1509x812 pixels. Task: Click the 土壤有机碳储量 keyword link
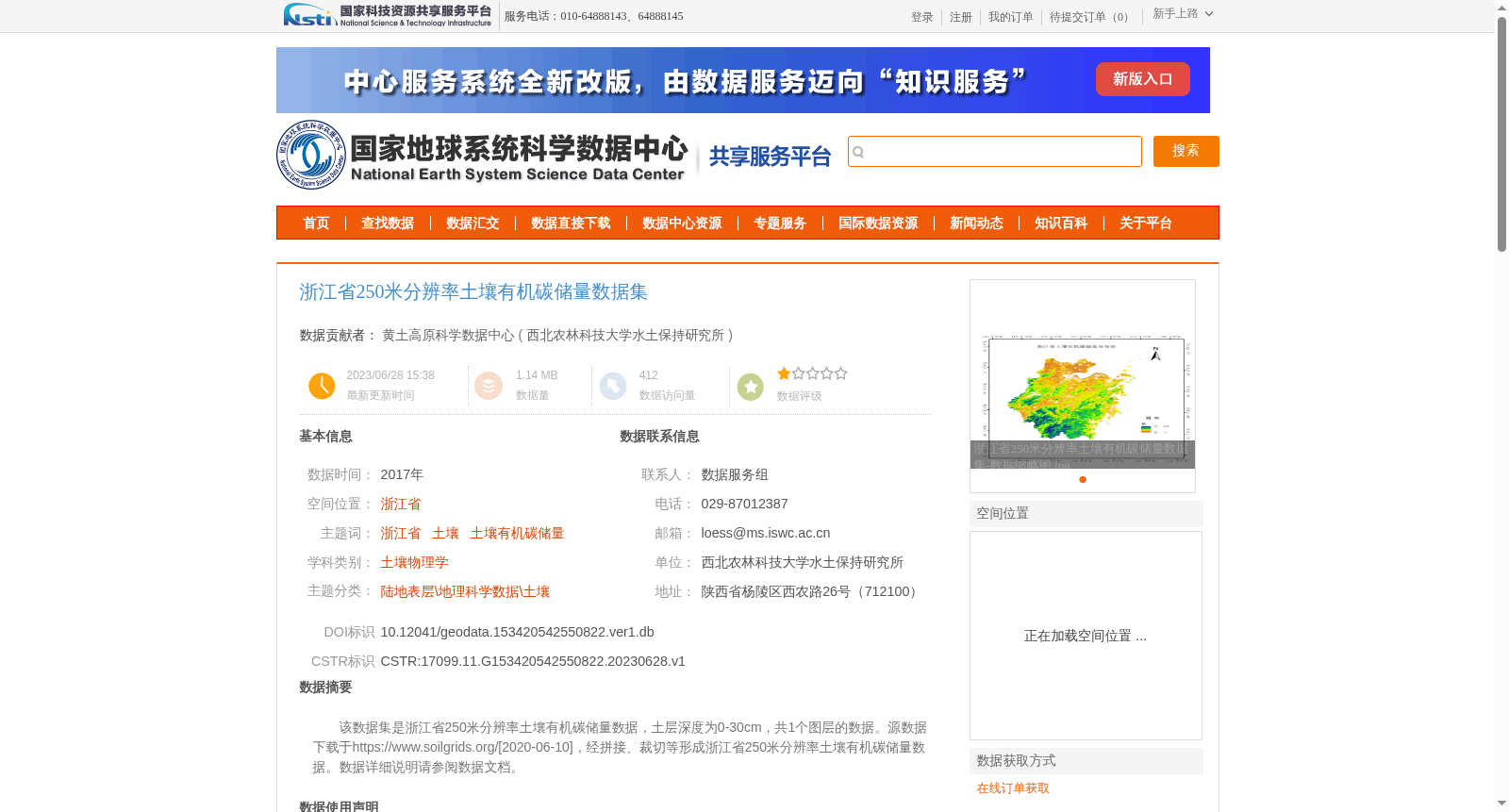[517, 534]
